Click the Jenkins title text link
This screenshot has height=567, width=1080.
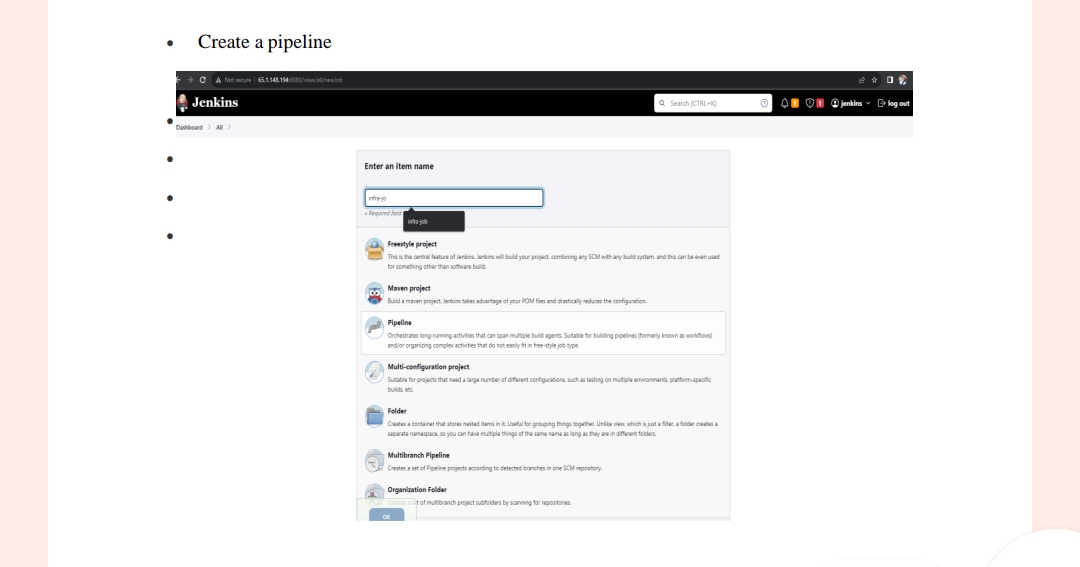click(x=215, y=103)
